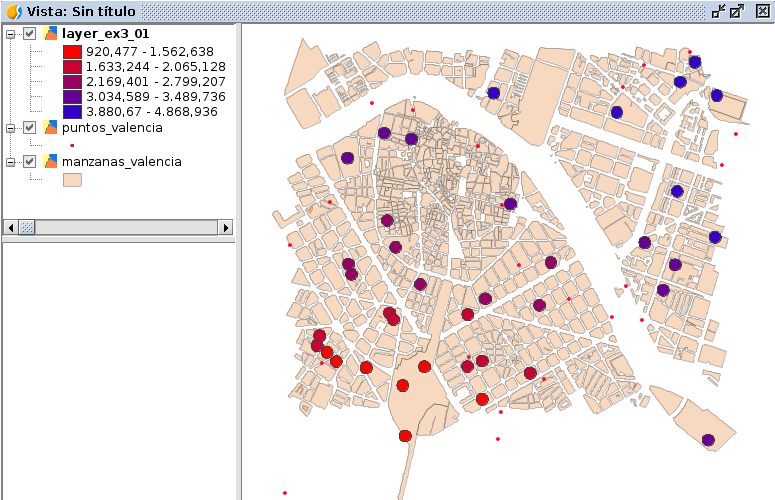Hide the manzanas_valencia layer via its checkbox

30,161
